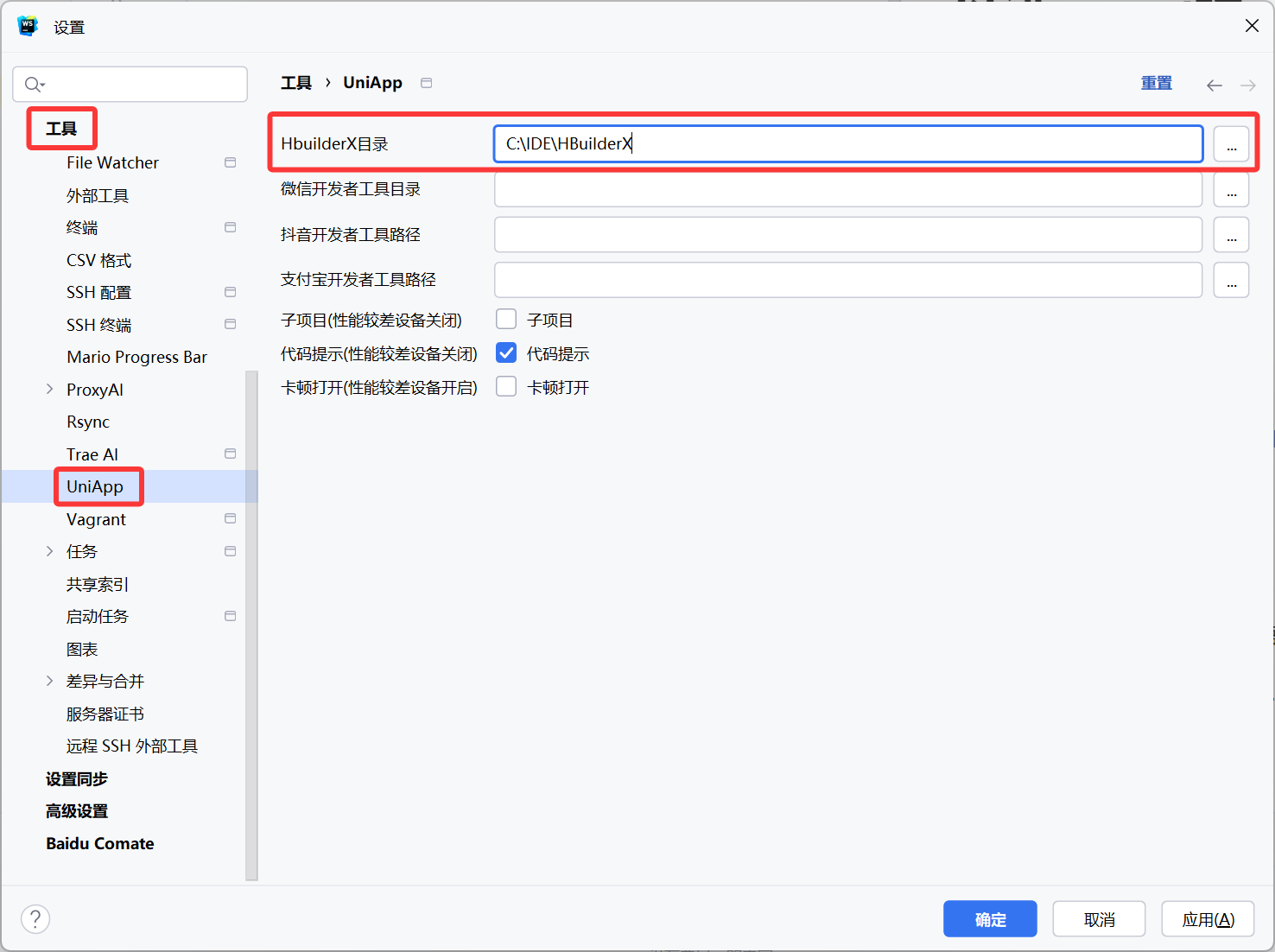Select Mario Progress Bar settings

(x=136, y=357)
